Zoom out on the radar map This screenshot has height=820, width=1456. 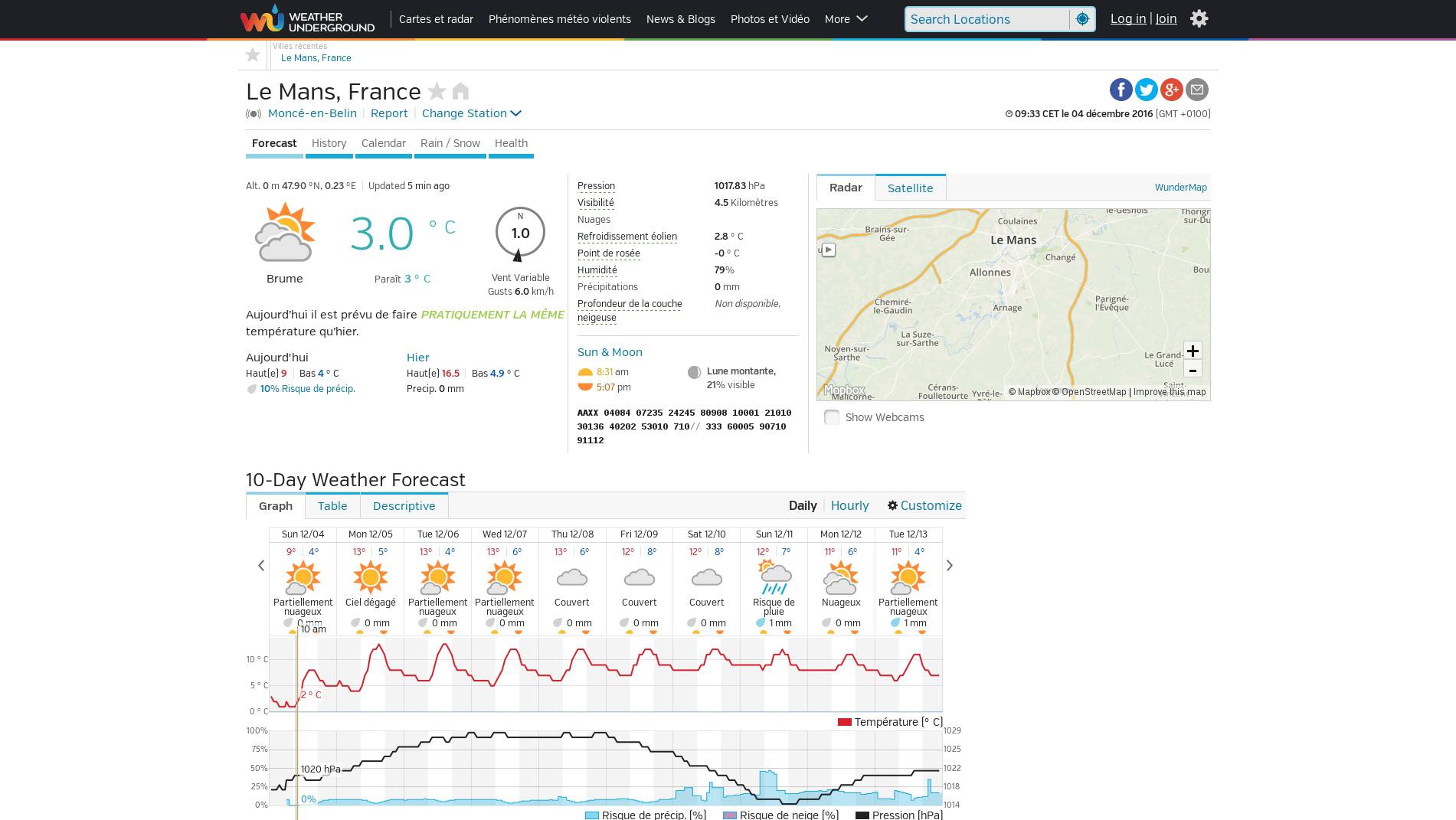pos(1193,369)
